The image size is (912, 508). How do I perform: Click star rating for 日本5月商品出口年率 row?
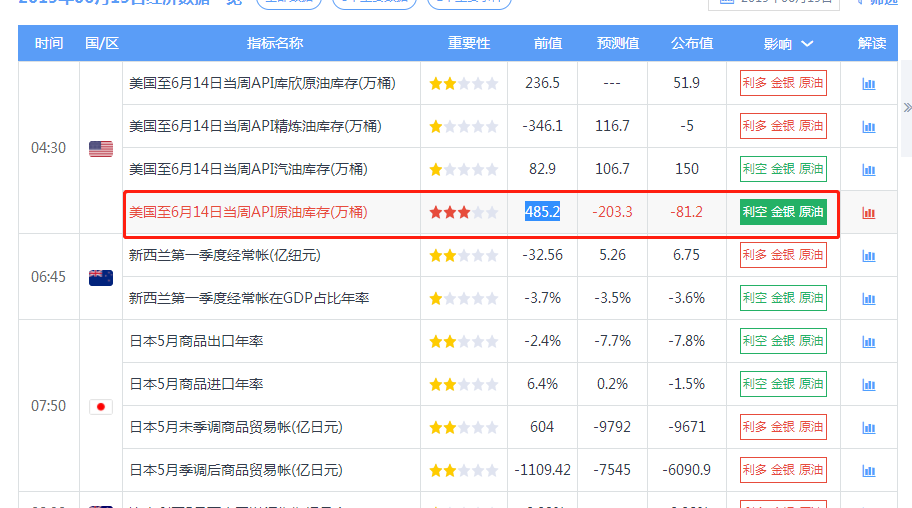pos(464,342)
